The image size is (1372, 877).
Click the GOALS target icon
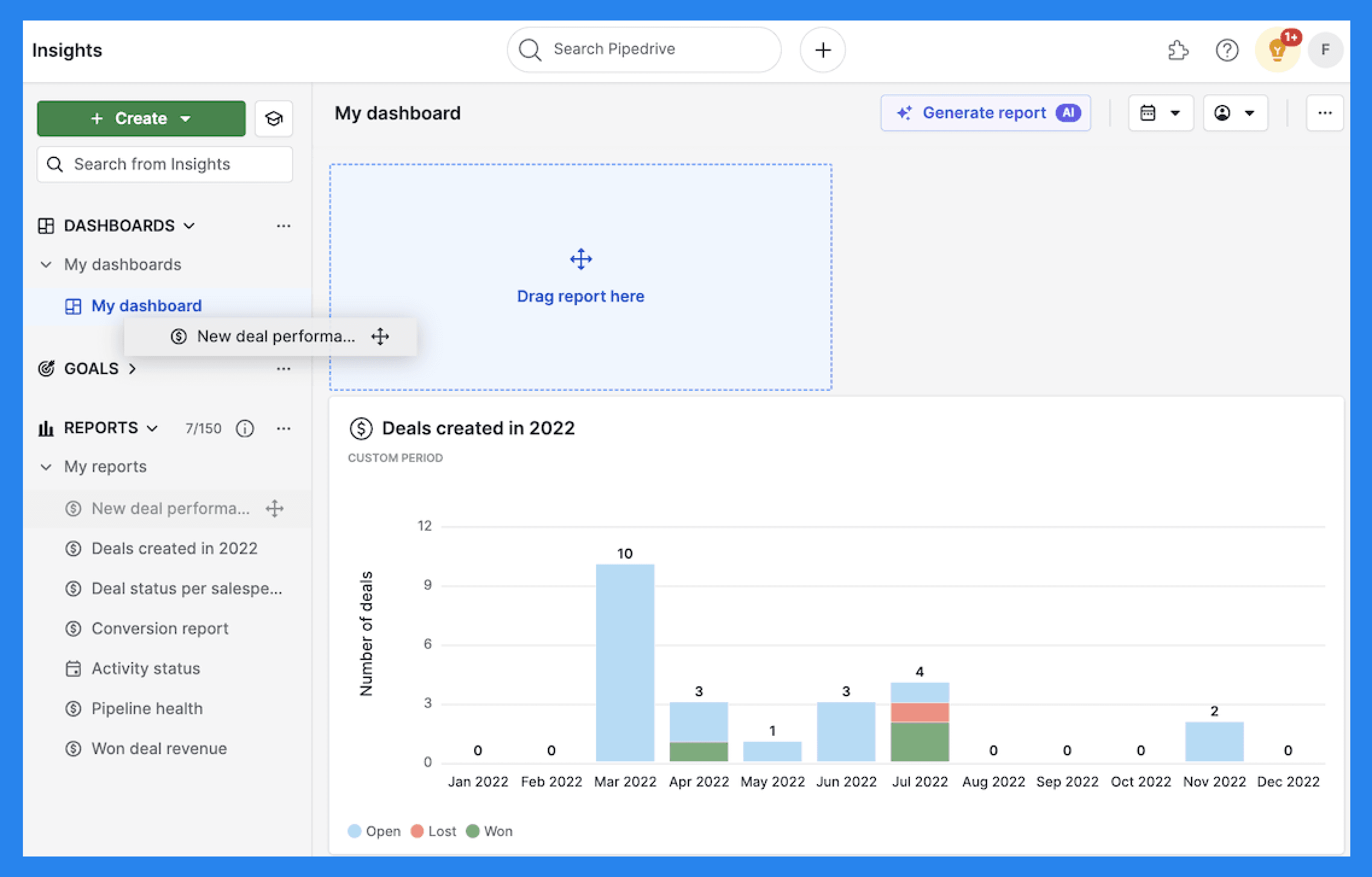46,369
